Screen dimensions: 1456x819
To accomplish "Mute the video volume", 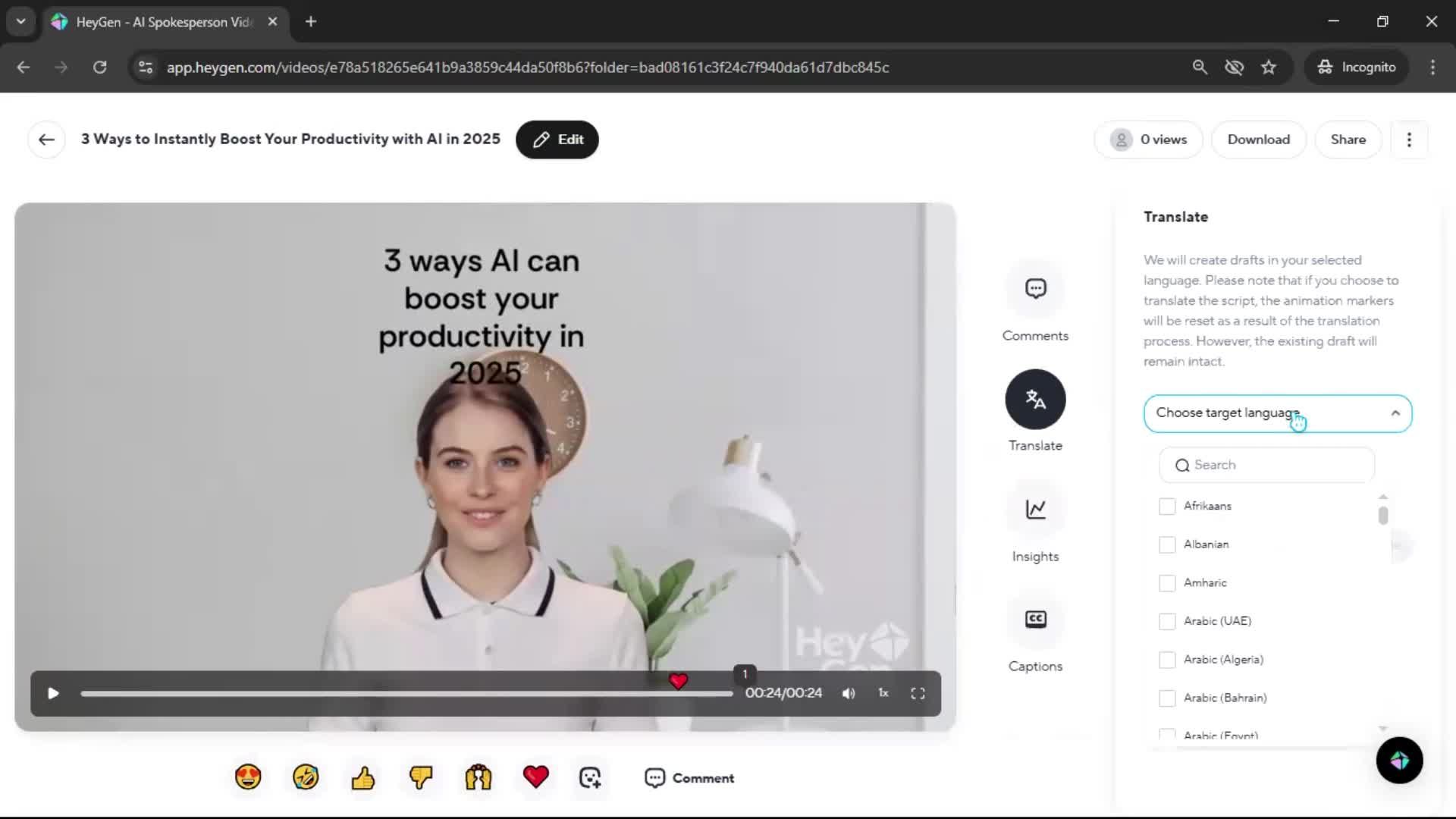I will click(x=849, y=693).
